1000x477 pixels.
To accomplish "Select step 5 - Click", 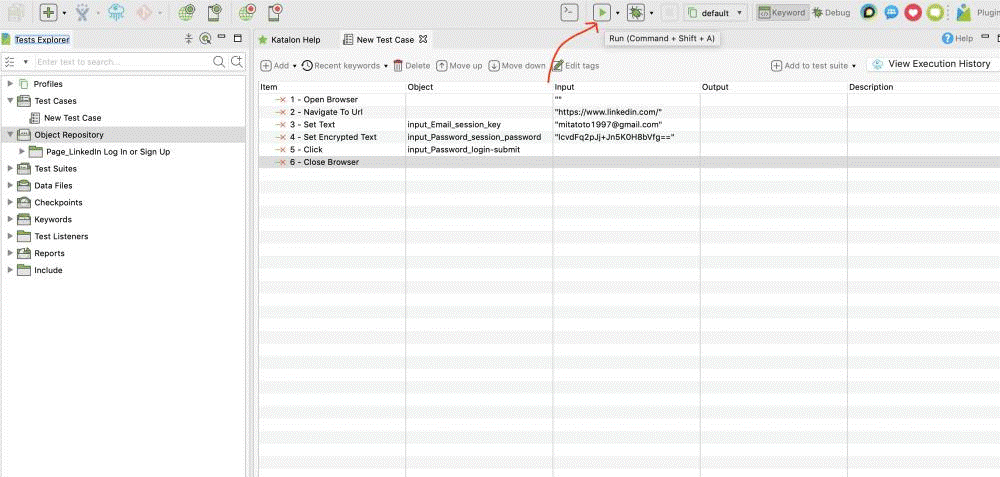I will pyautogui.click(x=305, y=149).
